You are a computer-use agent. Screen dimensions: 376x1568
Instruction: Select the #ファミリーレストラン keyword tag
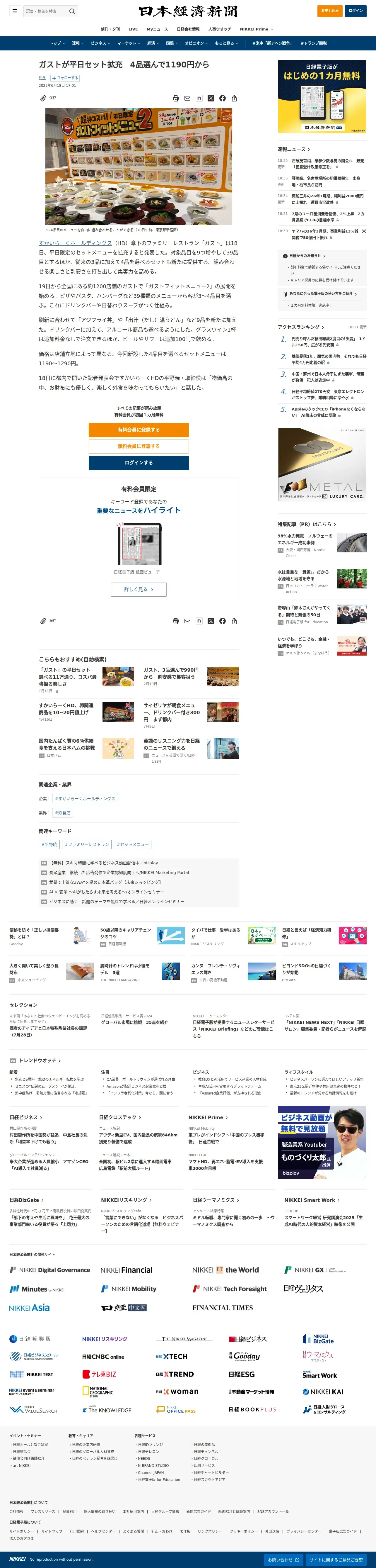(x=87, y=844)
